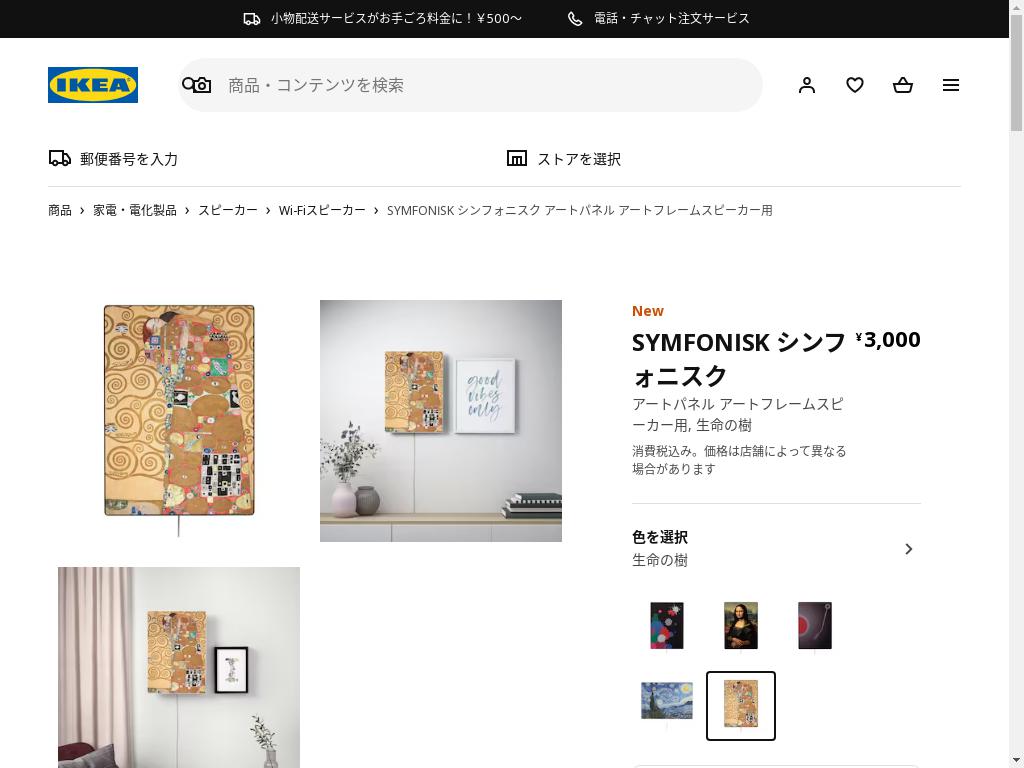The width and height of the screenshot is (1024, 768).
Task: Open 電話・チャット注文サービス link
Action: pos(658,19)
